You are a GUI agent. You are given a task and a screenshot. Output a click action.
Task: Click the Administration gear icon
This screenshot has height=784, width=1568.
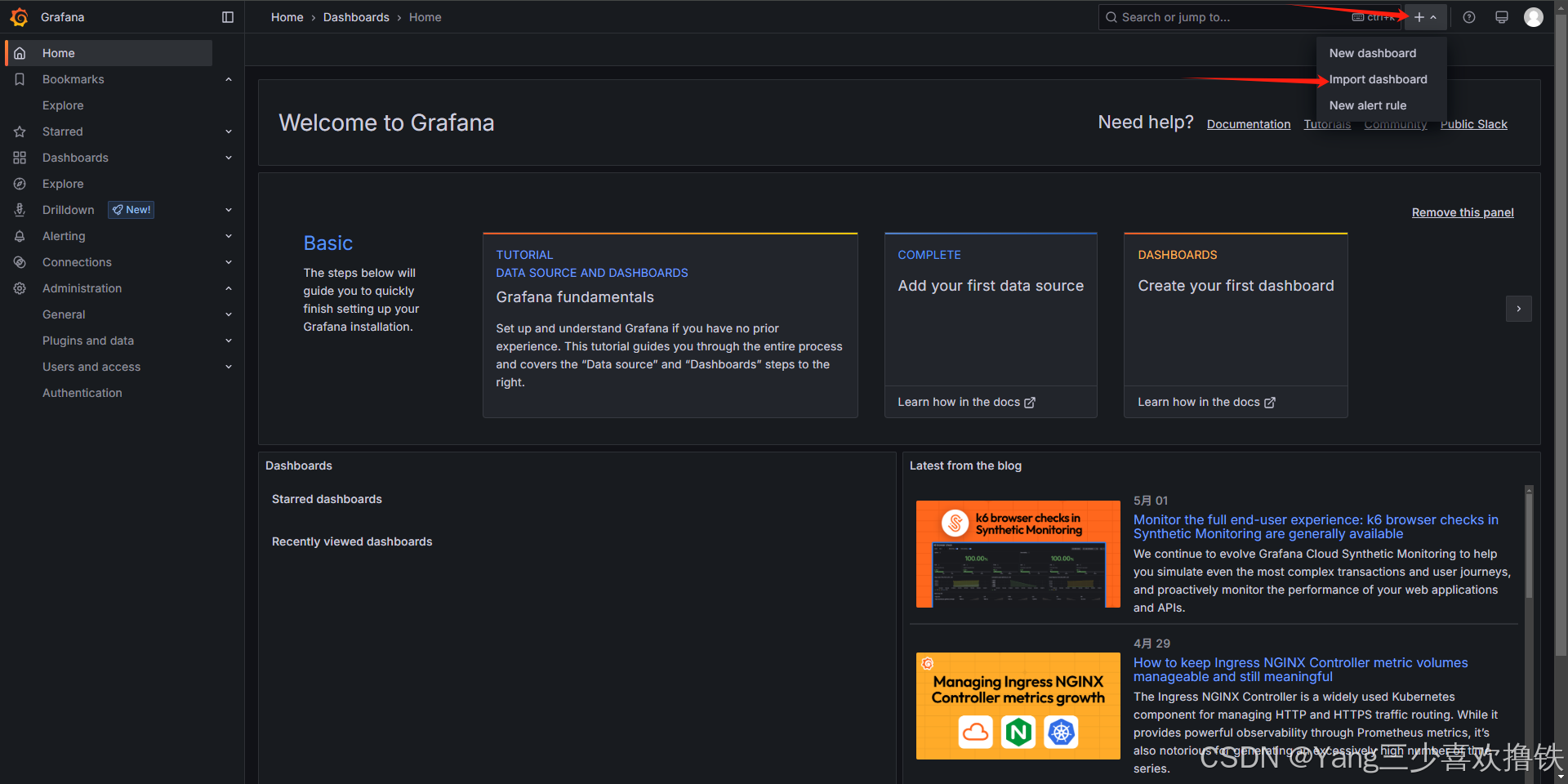(20, 288)
